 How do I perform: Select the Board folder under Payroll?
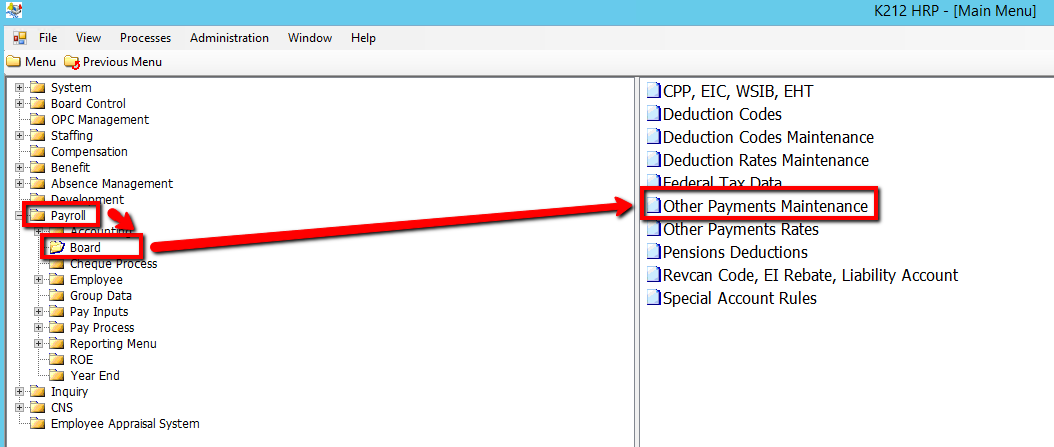pyautogui.click(x=85, y=248)
